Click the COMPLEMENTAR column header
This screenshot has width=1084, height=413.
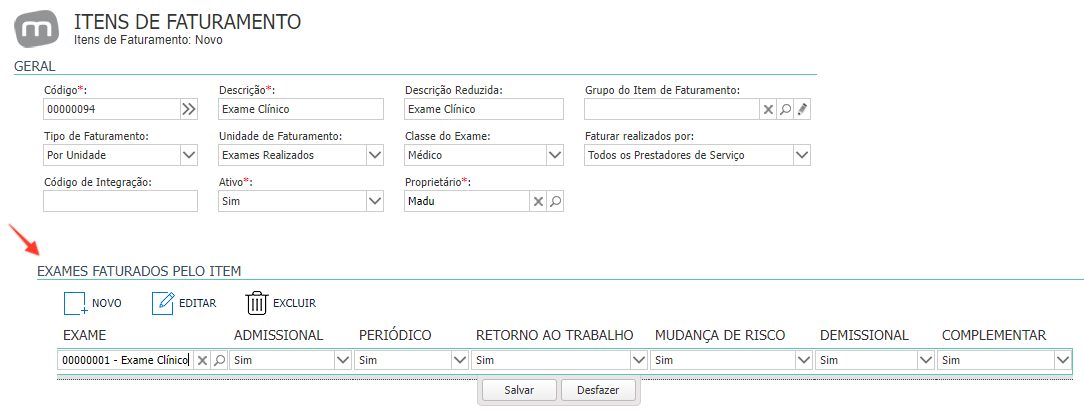click(x=993, y=336)
